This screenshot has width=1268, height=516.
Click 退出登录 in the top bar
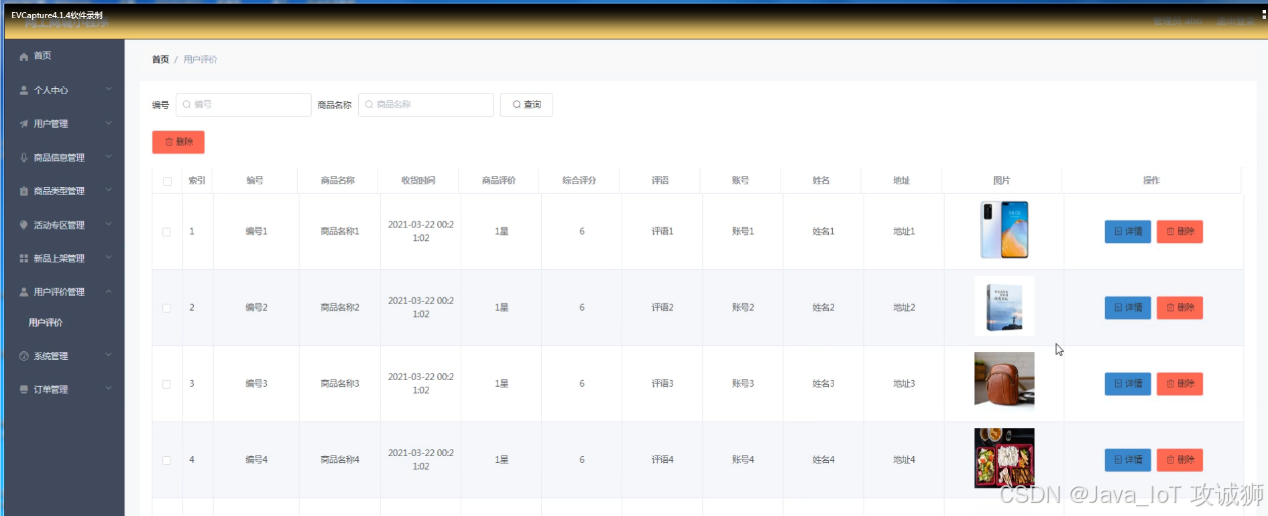[1236, 21]
